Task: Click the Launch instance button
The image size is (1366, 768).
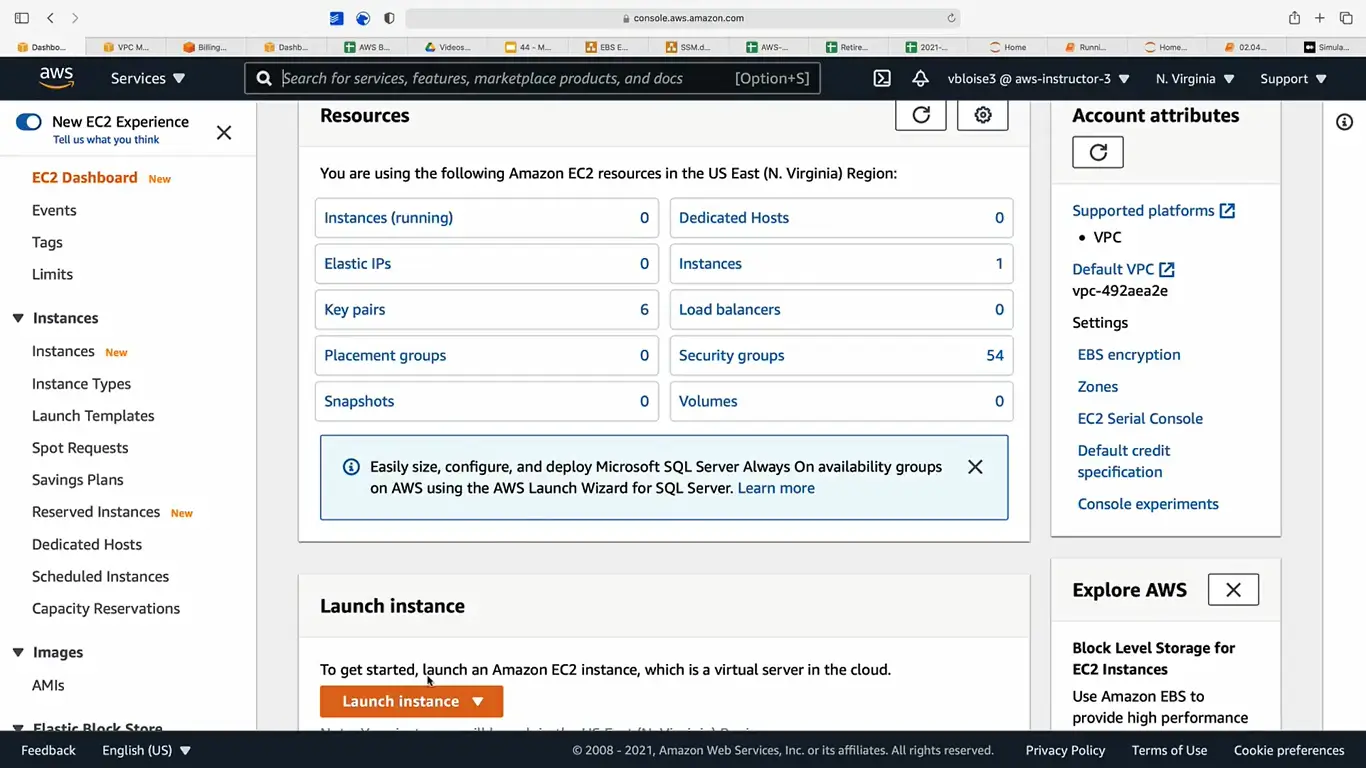Action: pos(411,701)
